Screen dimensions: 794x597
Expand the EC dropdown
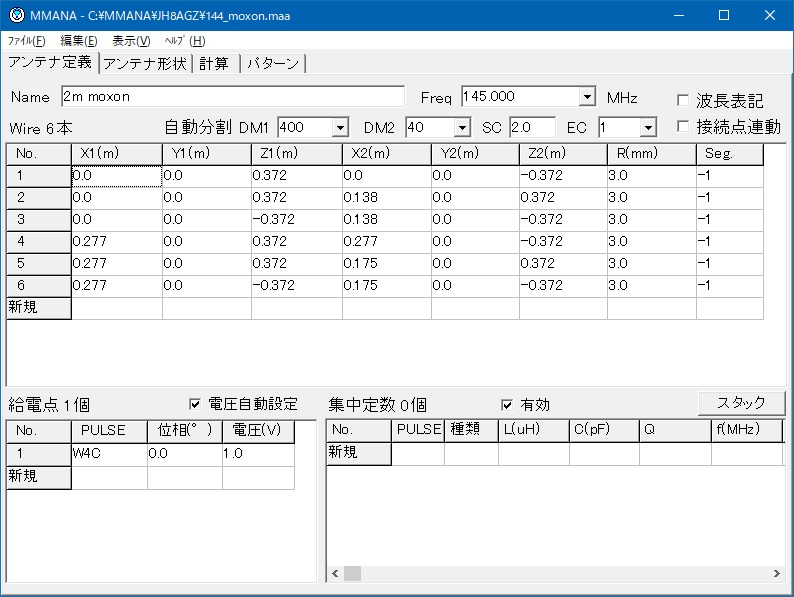click(x=647, y=128)
